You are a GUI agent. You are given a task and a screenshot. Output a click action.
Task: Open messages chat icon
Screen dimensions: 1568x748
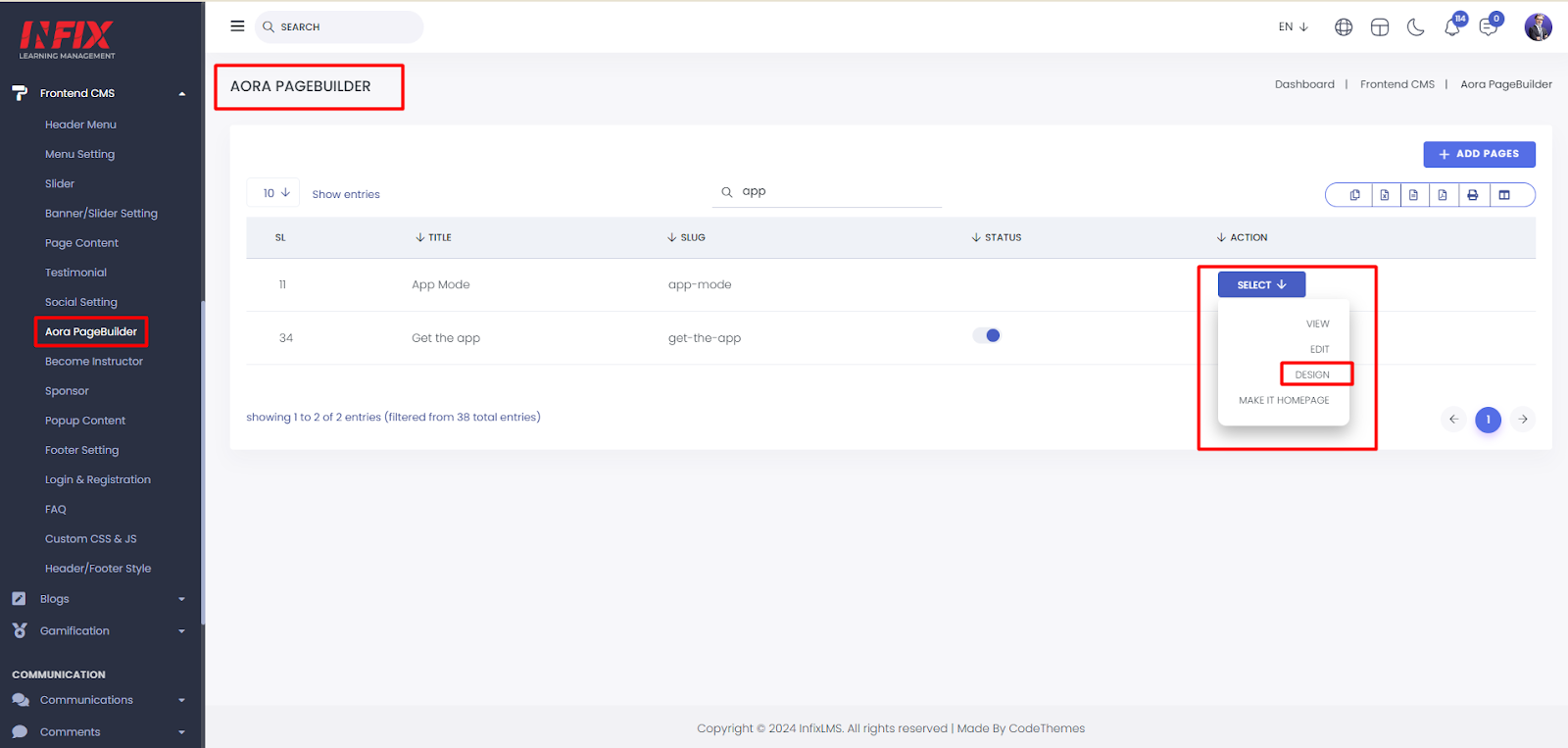coord(1489,27)
